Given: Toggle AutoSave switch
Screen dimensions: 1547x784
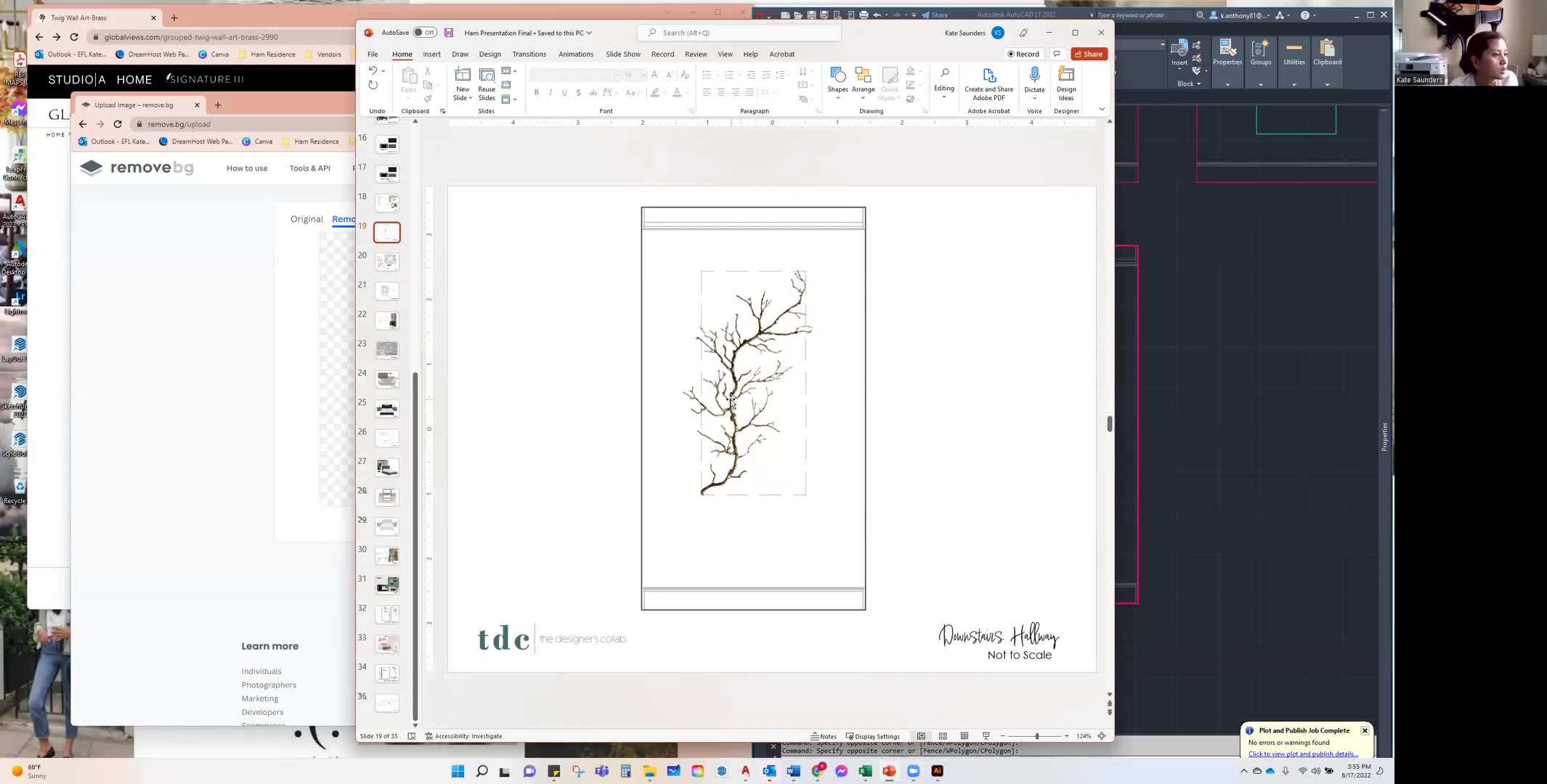Looking at the screenshot, I should click(425, 33).
